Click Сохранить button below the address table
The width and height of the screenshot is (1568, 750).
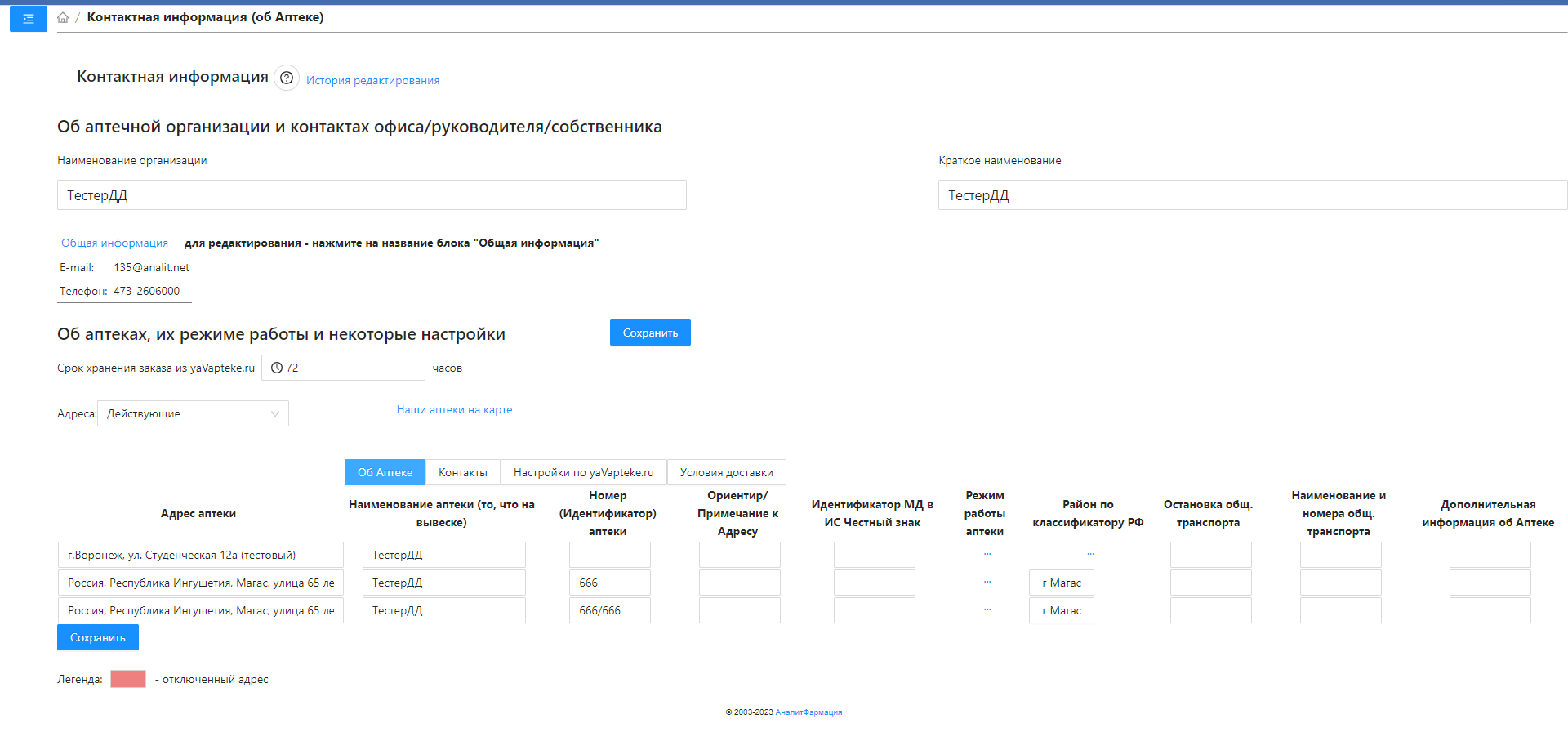tap(98, 637)
